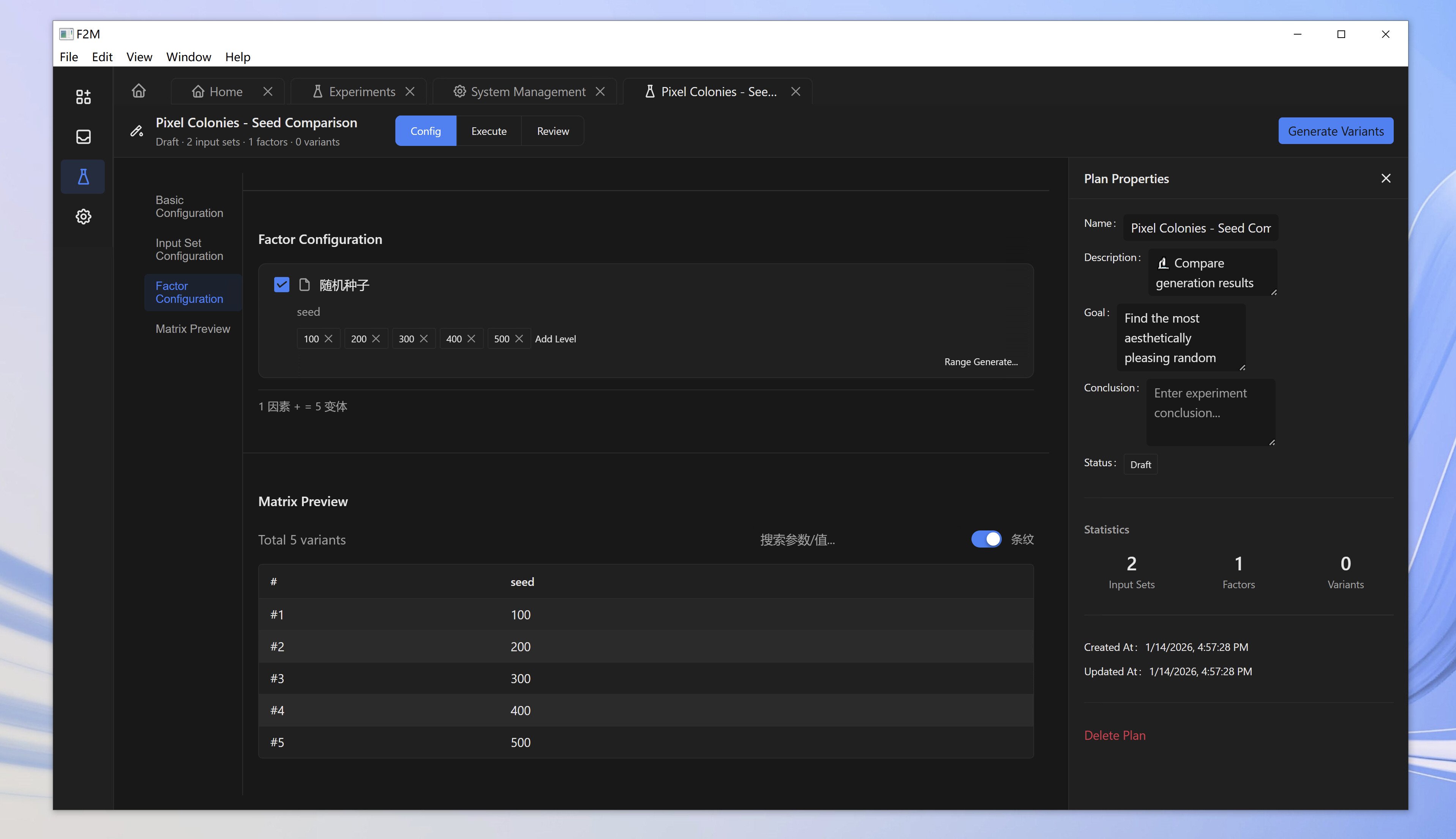The height and width of the screenshot is (839, 1456).
Task: Open the inbox tray icon in the sidebar
Action: click(83, 136)
